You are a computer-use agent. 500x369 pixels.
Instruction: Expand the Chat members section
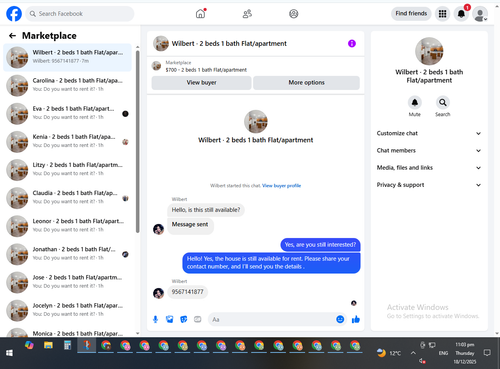tap(429, 151)
